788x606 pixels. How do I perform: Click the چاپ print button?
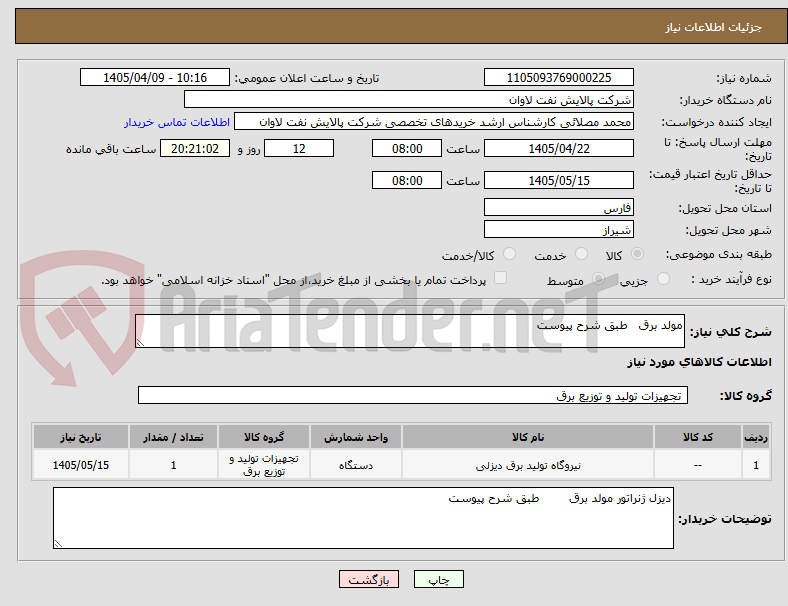tap(439, 579)
